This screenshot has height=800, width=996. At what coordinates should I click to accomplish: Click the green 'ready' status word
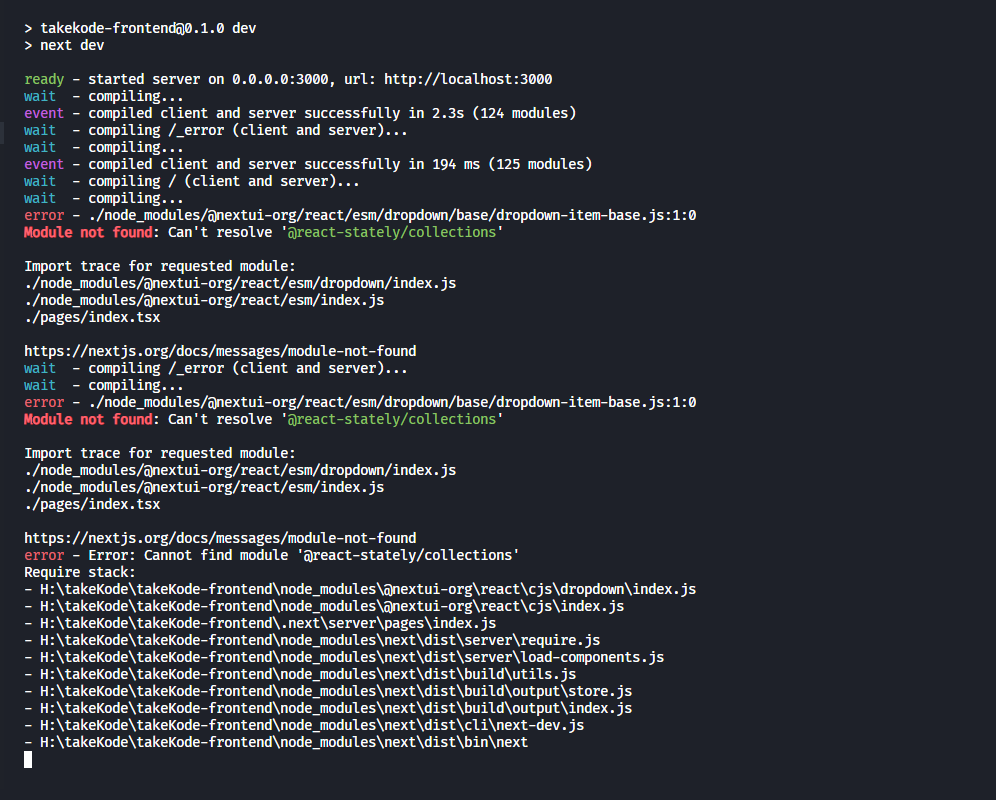coord(44,79)
